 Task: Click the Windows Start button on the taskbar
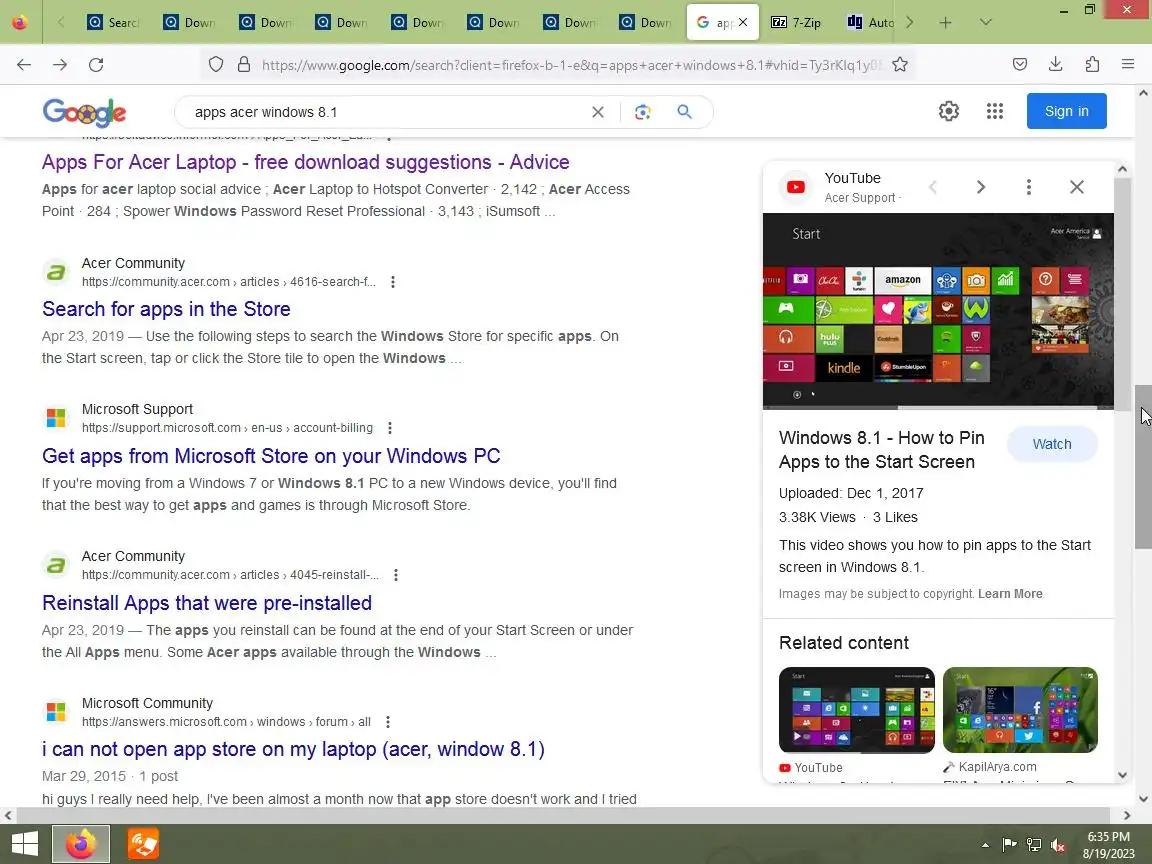pyautogui.click(x=24, y=843)
